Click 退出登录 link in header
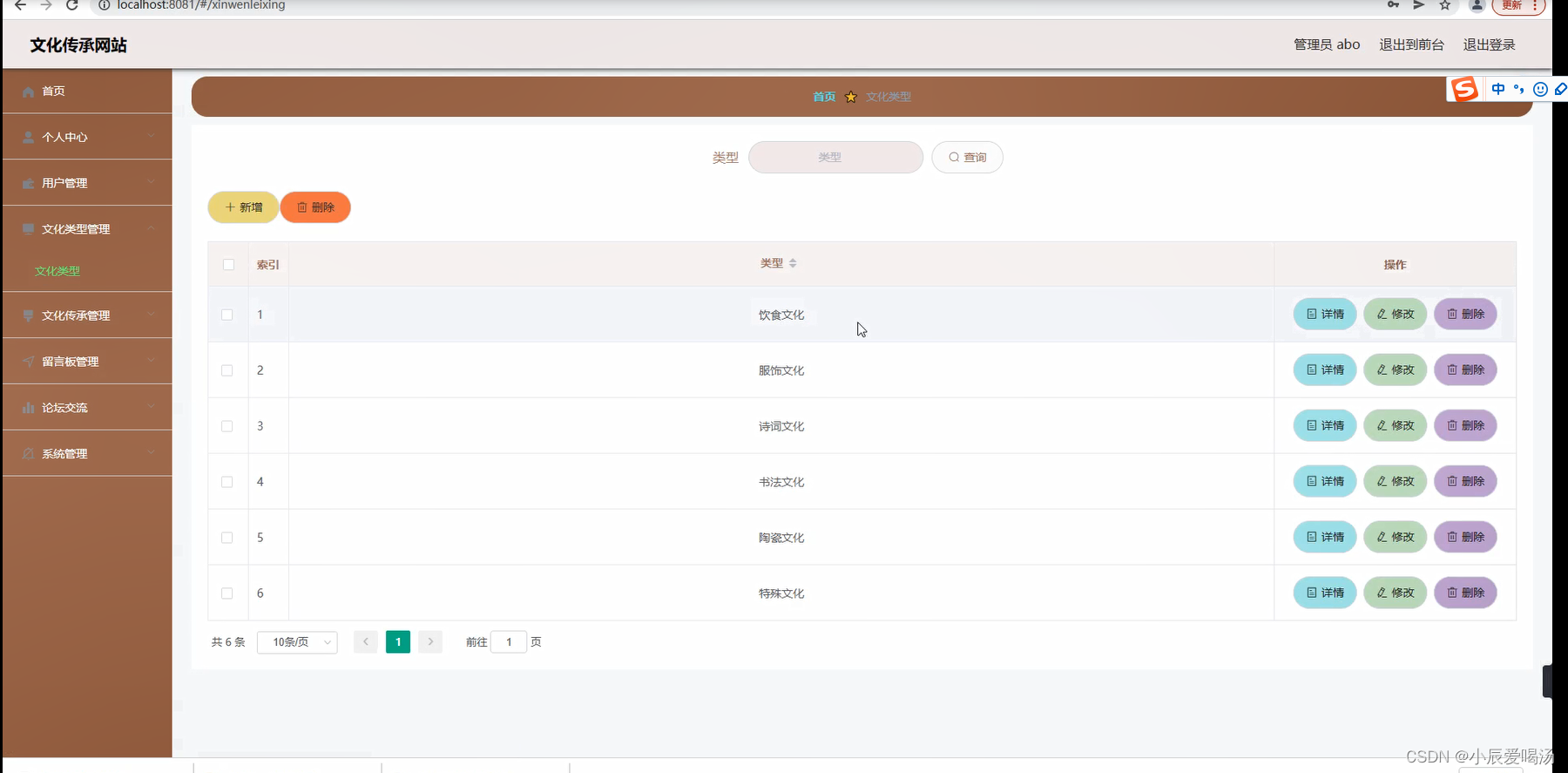This screenshot has height=773, width=1568. 1489,44
